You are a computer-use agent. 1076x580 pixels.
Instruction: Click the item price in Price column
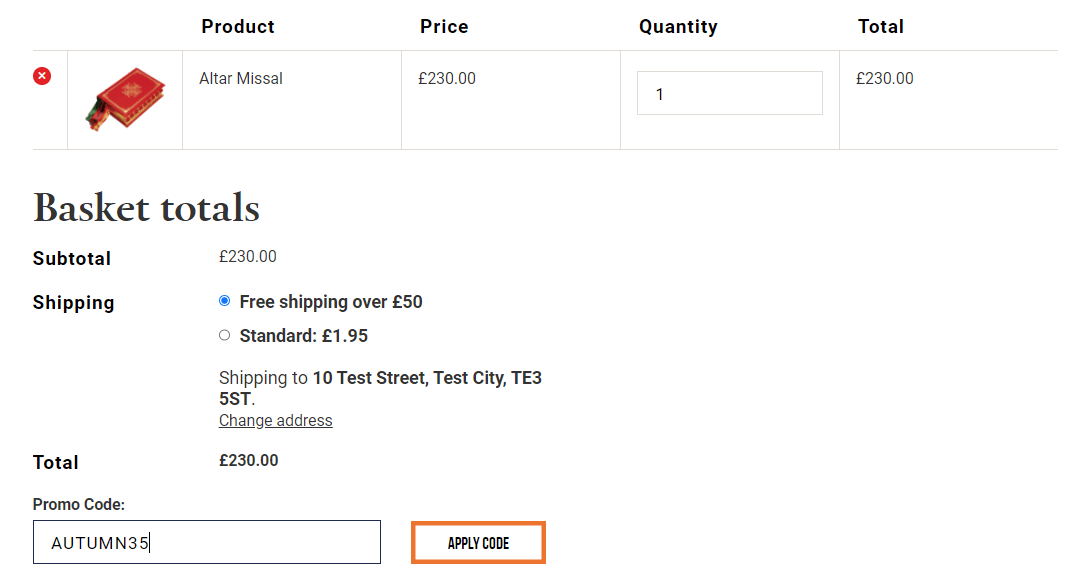(447, 78)
